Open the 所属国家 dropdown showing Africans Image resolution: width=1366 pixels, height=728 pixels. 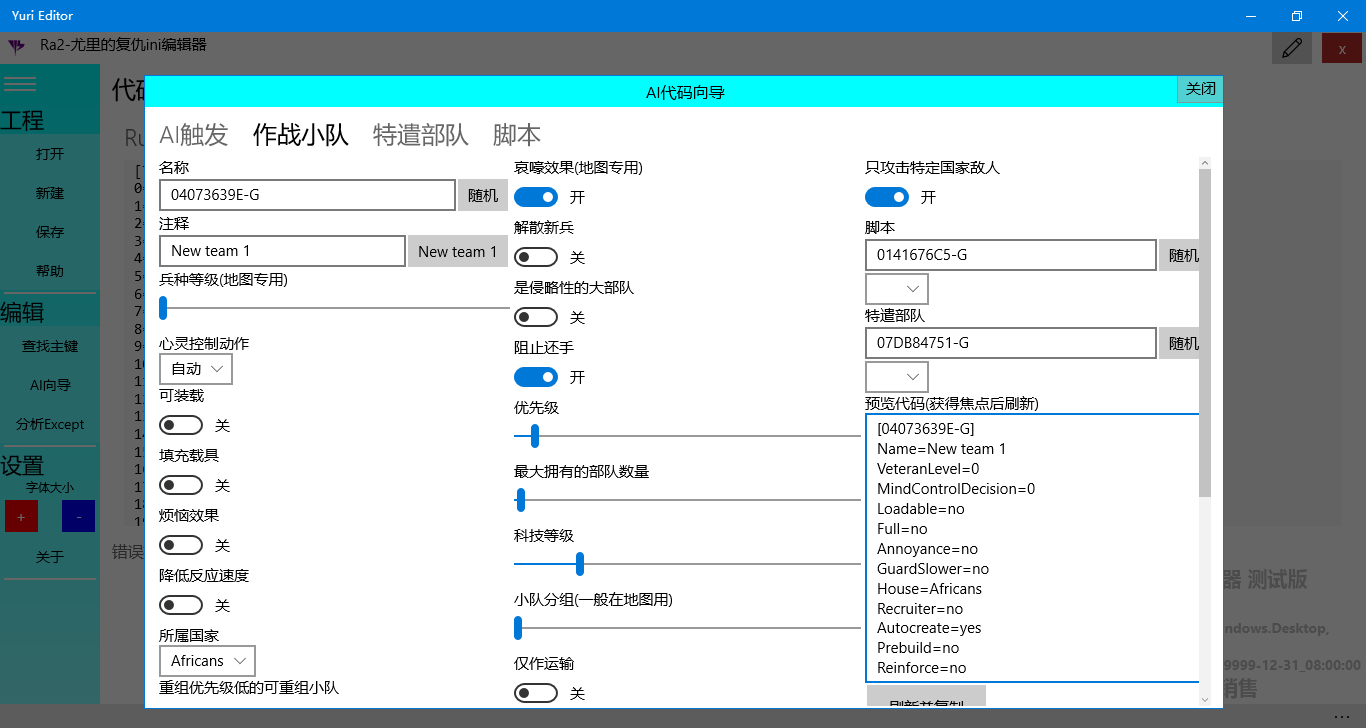(x=207, y=661)
